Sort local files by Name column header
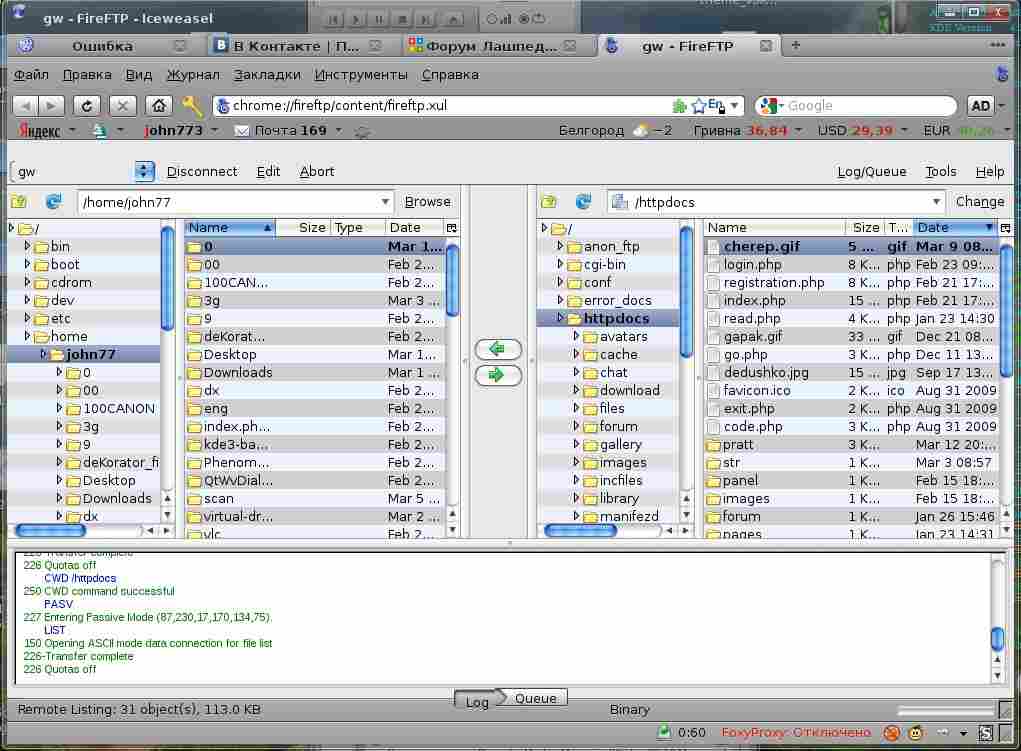Screen dimensions: 1021x751 point(230,227)
